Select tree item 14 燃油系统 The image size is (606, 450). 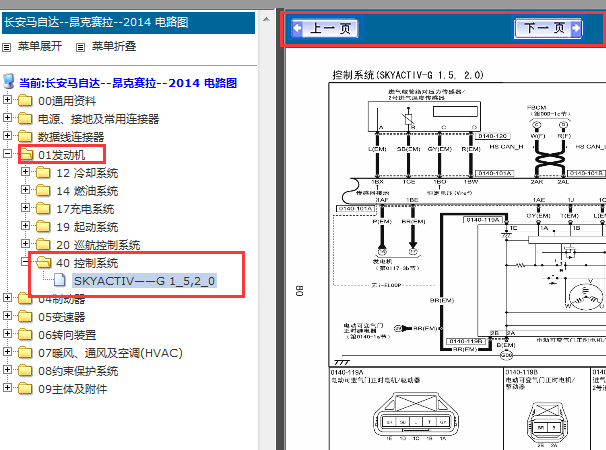click(87, 191)
